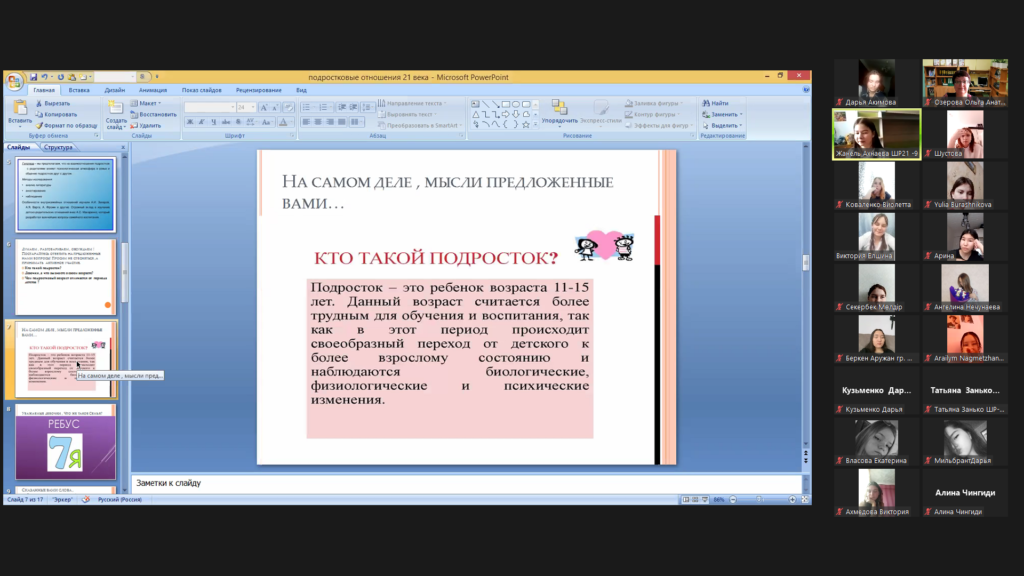Expand the Упорядочить arrange menu
This screenshot has width=1024, height=576.
pos(560,112)
